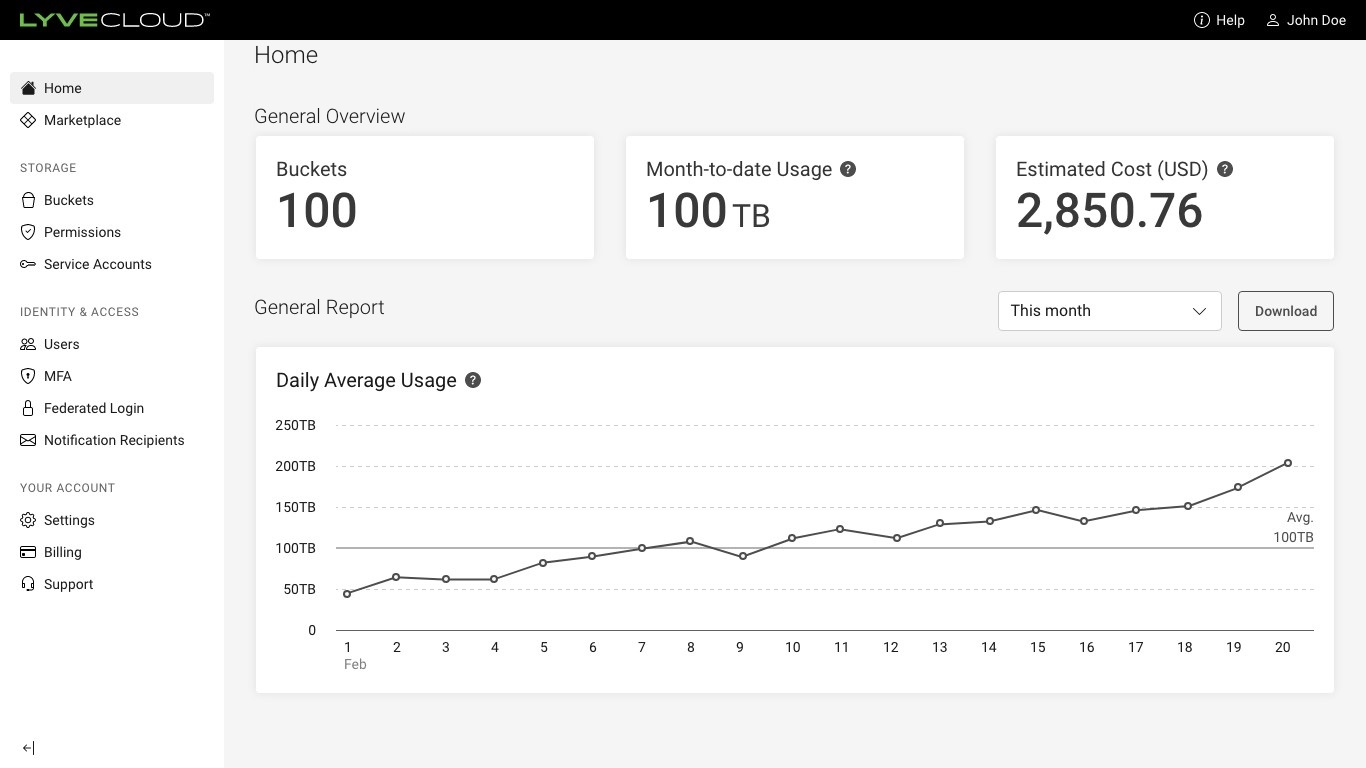This screenshot has width=1366, height=768.
Task: Open the John Doe user menu
Action: pyautogui.click(x=1306, y=20)
